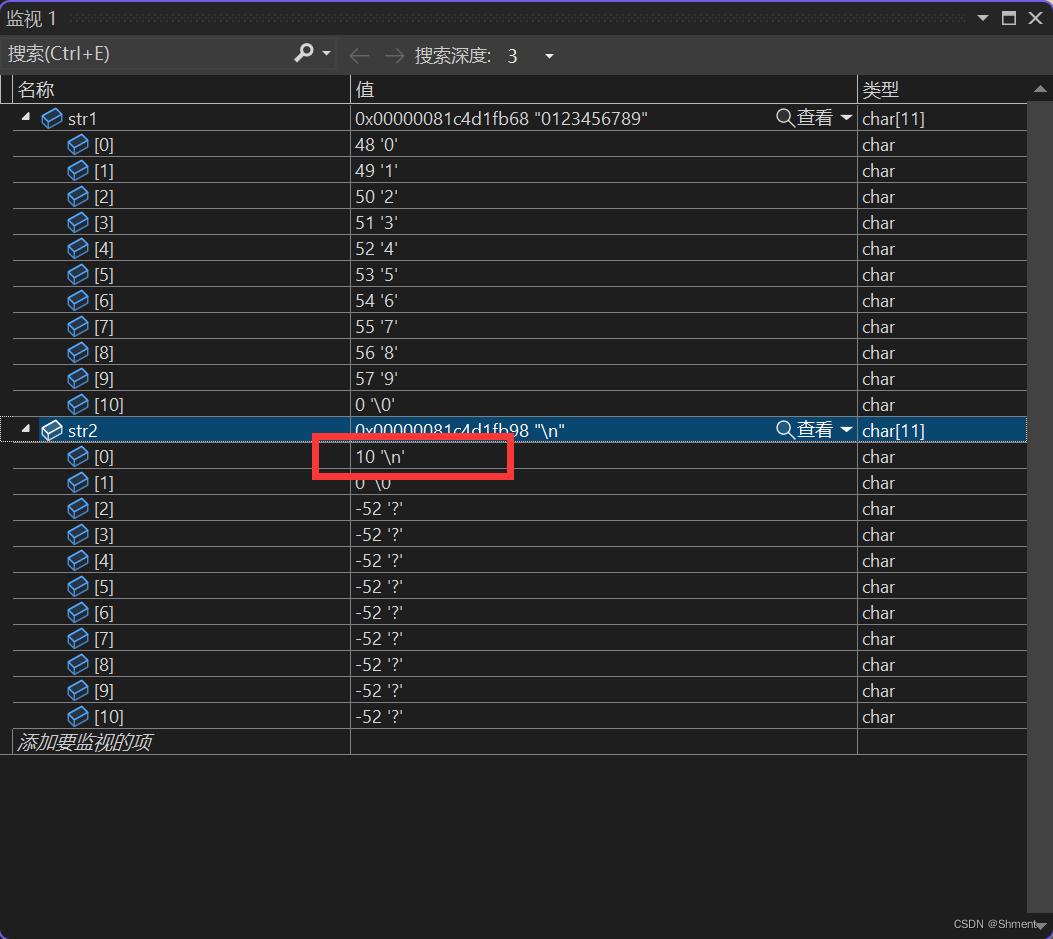The height and width of the screenshot is (939, 1053).
Task: Click the cube icon of str1 [0]
Action: 78,144
